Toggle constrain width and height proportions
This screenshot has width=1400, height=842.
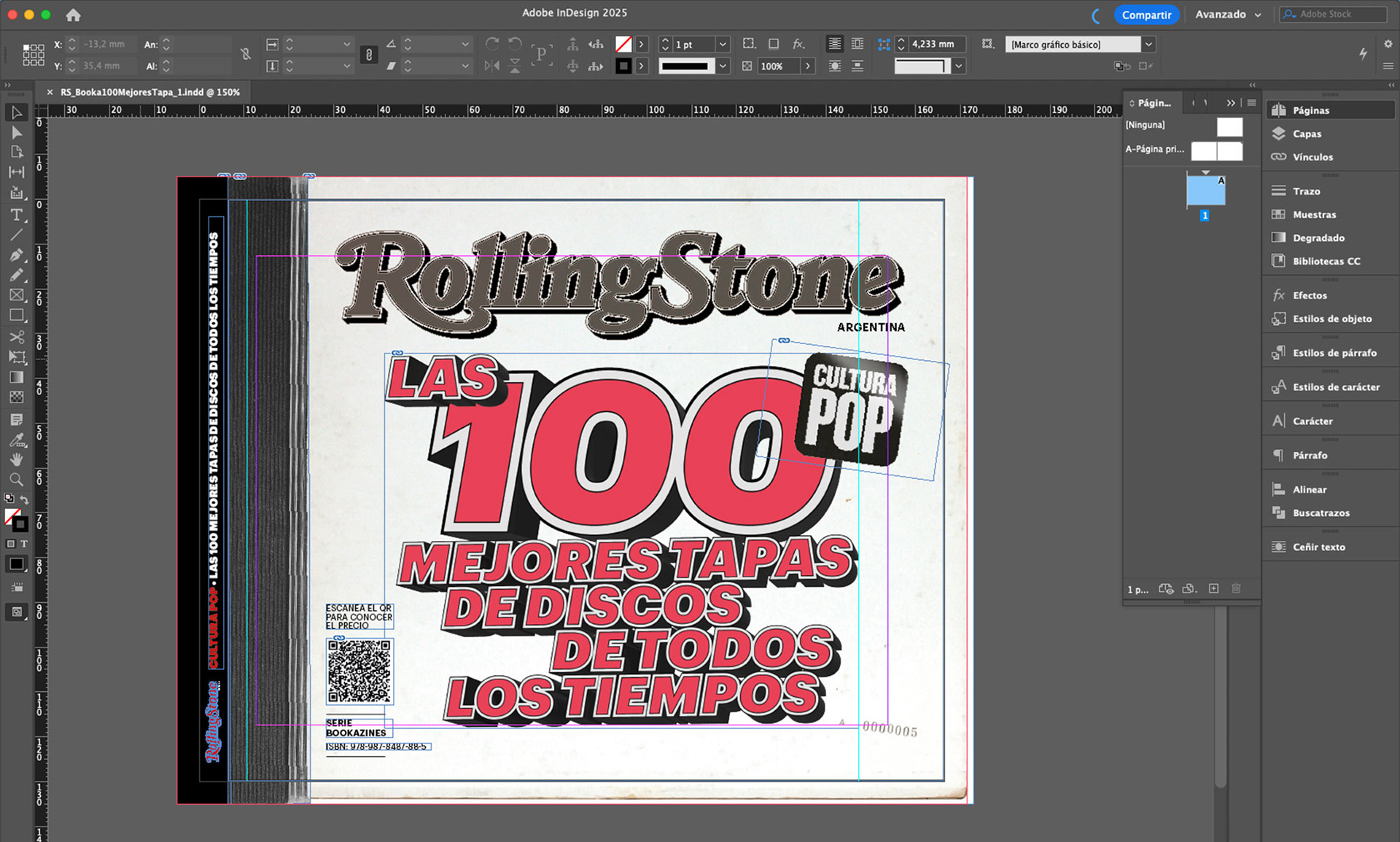coord(246,54)
